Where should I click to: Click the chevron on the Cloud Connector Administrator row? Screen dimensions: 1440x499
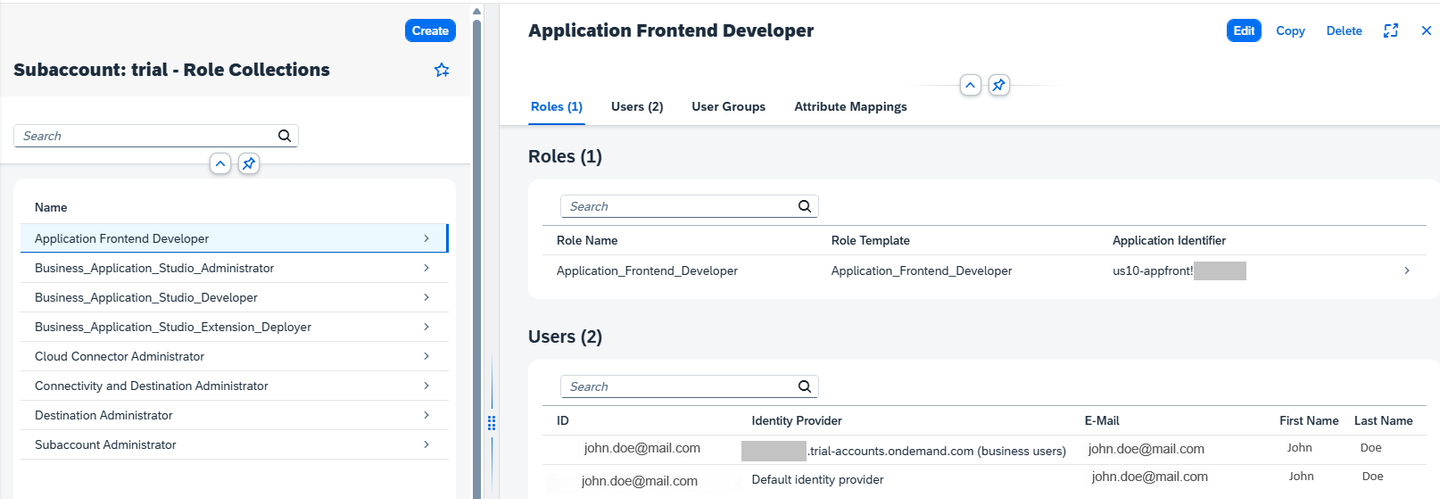point(426,356)
